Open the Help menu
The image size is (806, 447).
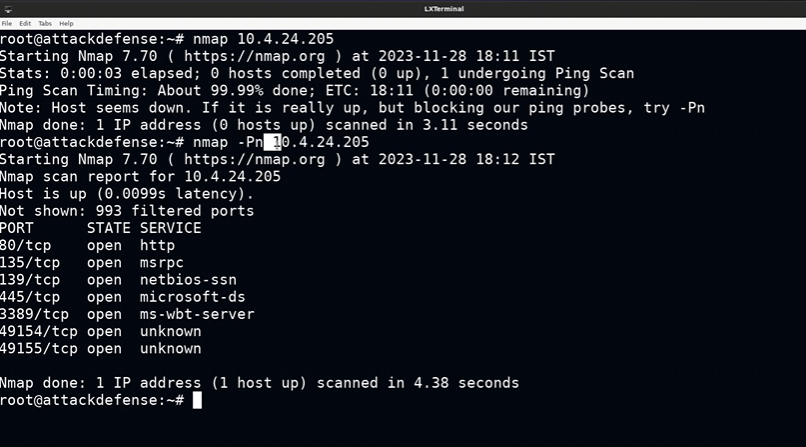click(66, 23)
